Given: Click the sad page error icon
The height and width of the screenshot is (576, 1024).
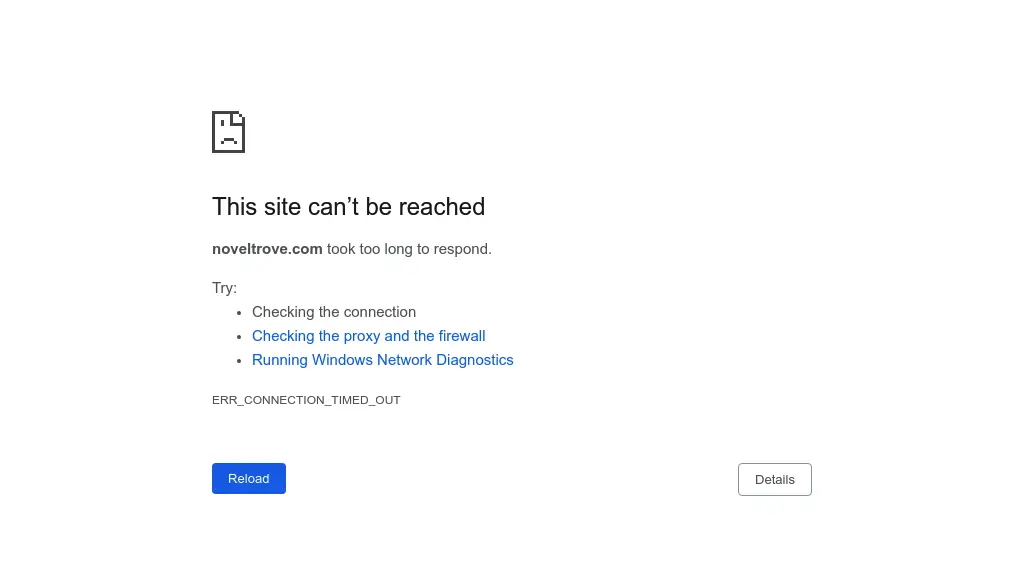Looking at the screenshot, I should [x=228, y=131].
